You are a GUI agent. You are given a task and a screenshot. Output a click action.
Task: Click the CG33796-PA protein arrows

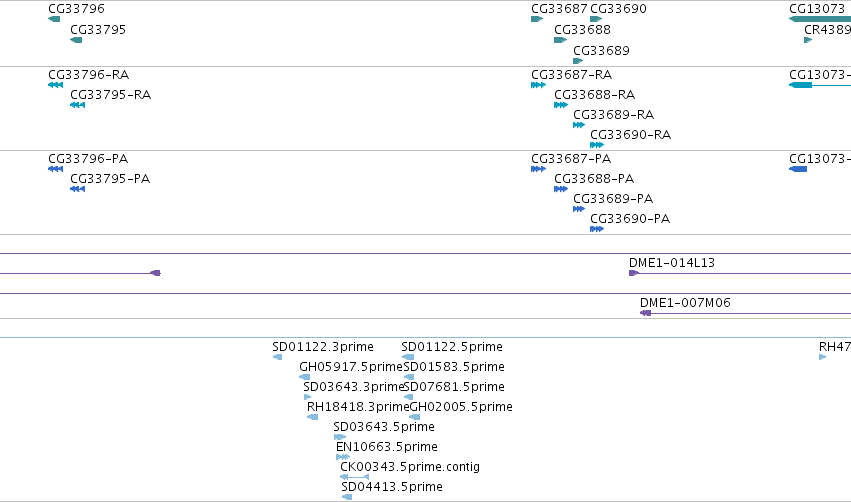(x=55, y=169)
